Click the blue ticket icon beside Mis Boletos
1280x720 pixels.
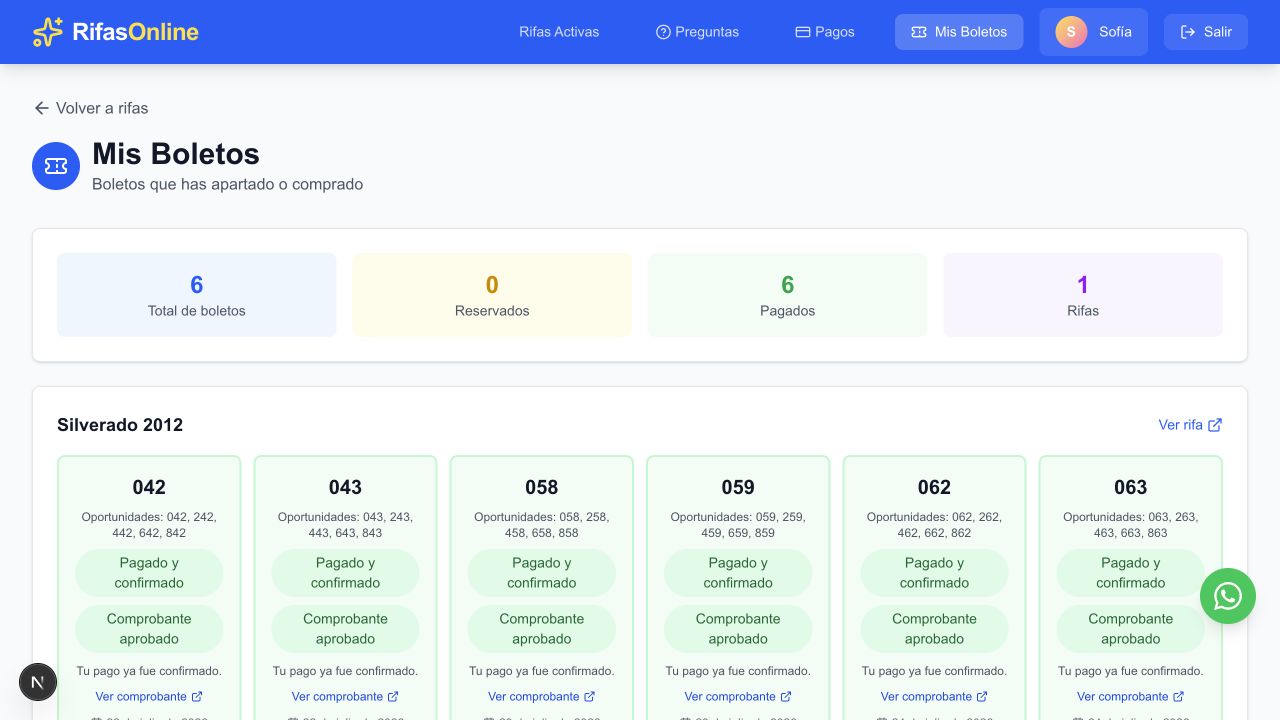56,166
